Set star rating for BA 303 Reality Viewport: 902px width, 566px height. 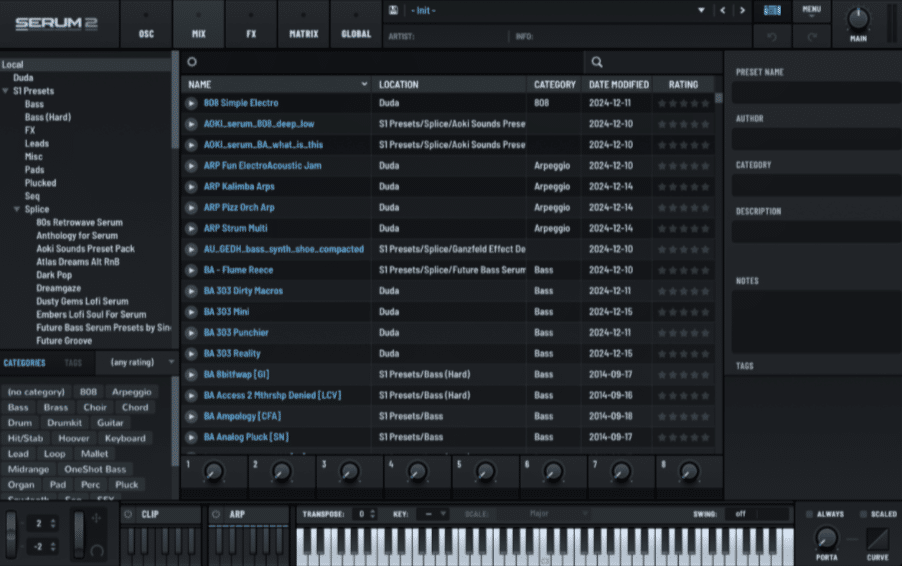[x=683, y=354]
